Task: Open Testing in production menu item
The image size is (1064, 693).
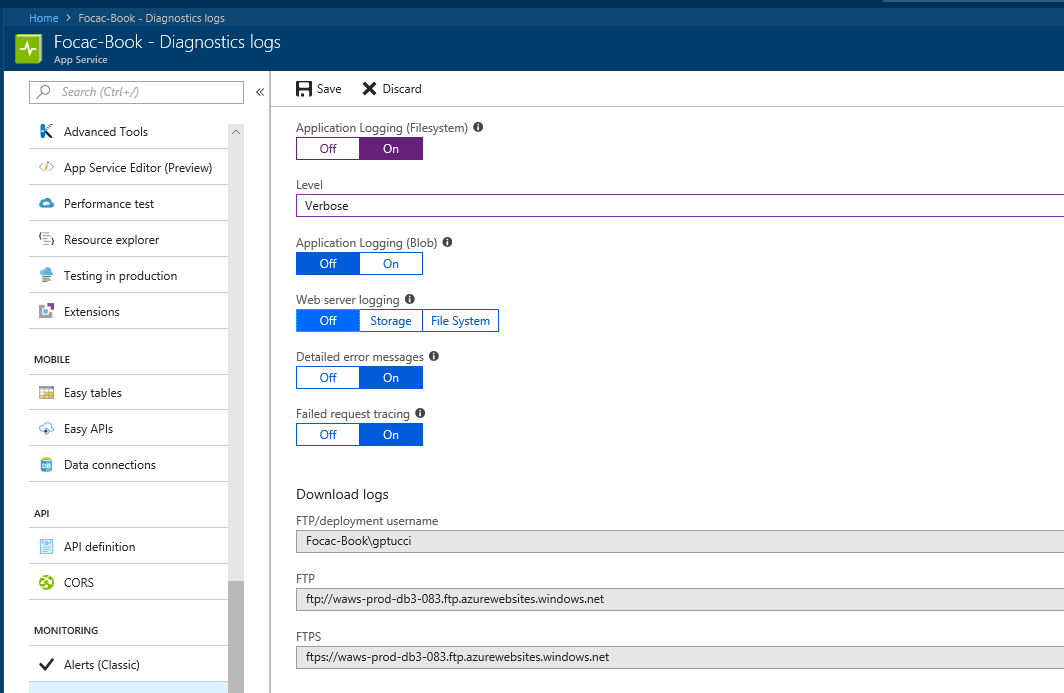Action: click(x=128, y=275)
